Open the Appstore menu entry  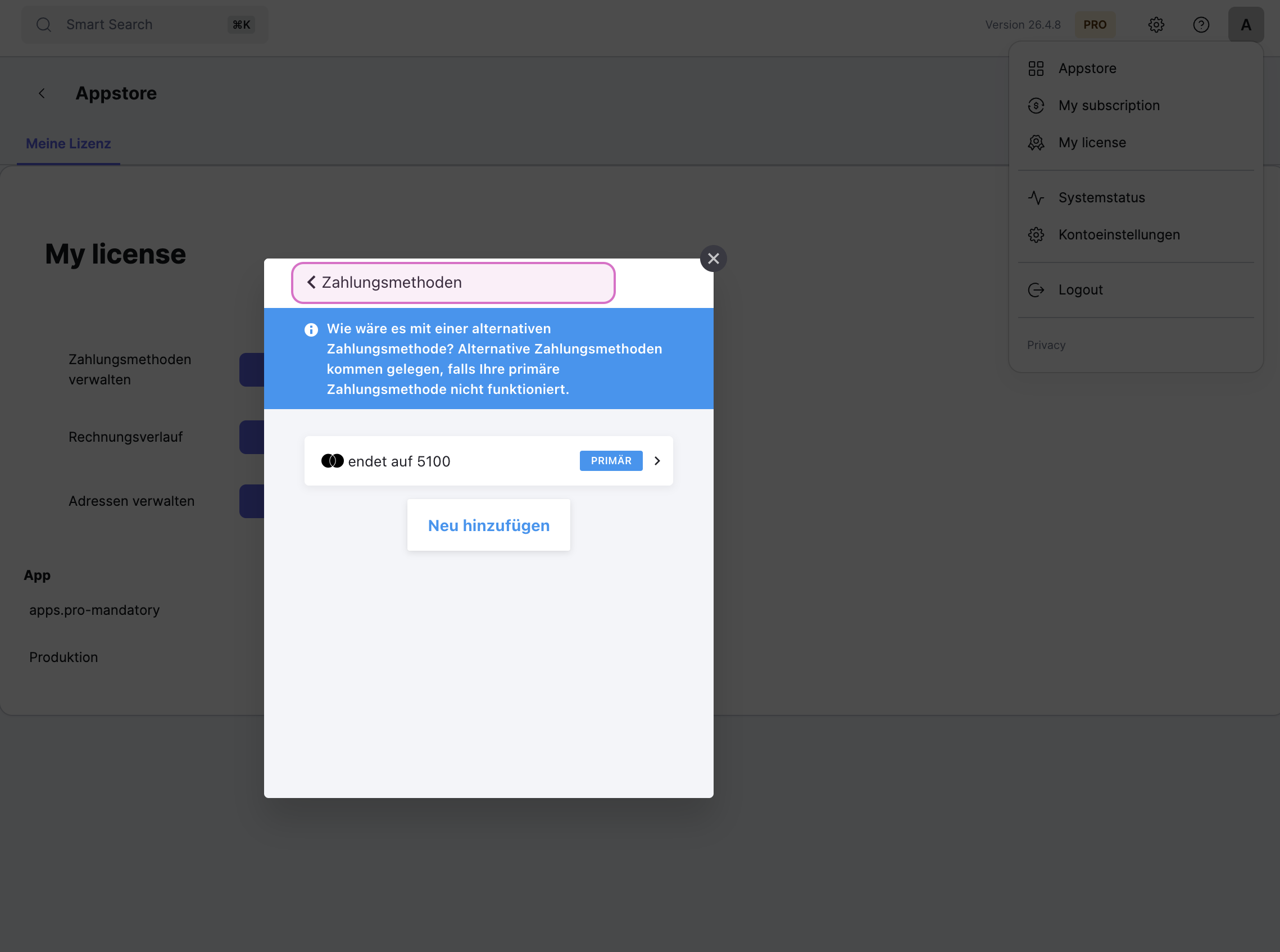1136,69
